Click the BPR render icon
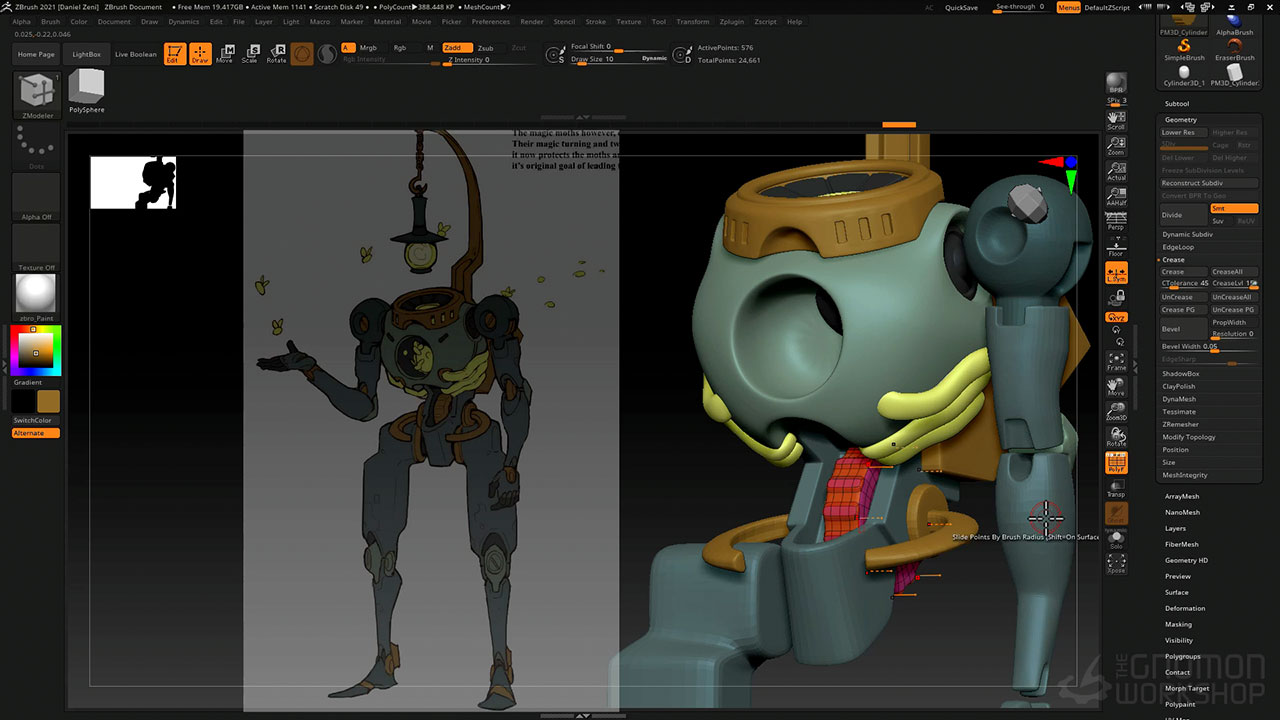Image resolution: width=1280 pixels, height=720 pixels. (1116, 83)
